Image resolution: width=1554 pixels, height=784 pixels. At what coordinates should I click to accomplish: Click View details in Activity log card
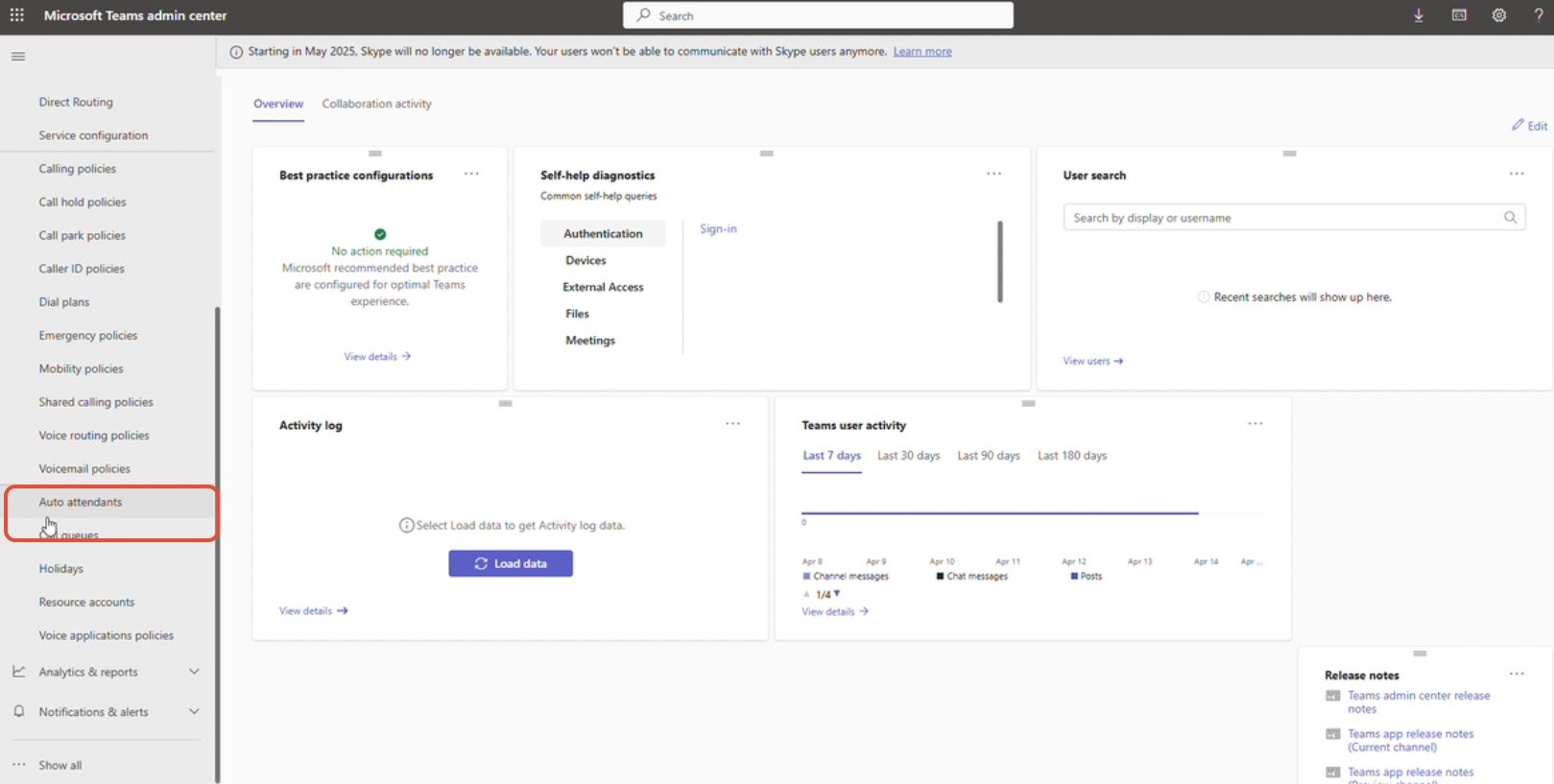tap(313, 610)
